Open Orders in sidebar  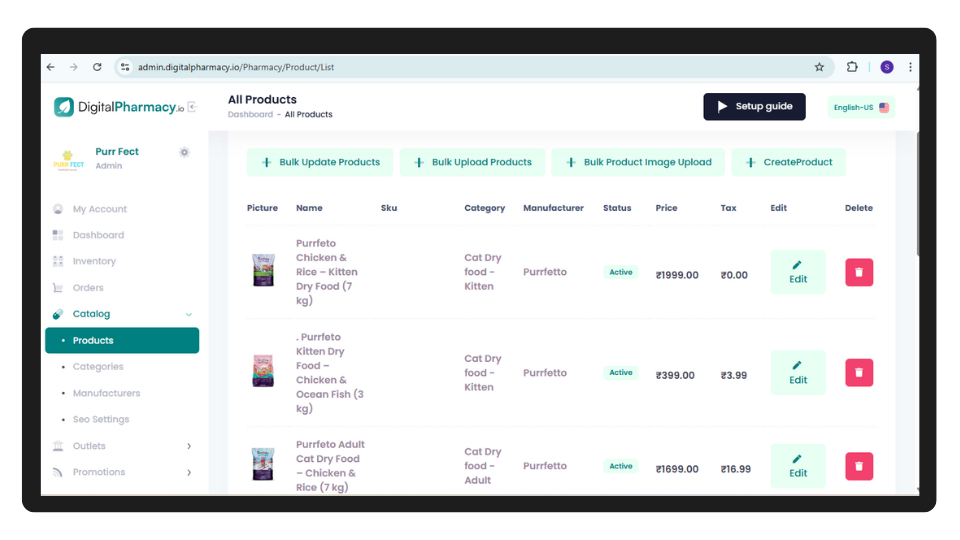88,288
